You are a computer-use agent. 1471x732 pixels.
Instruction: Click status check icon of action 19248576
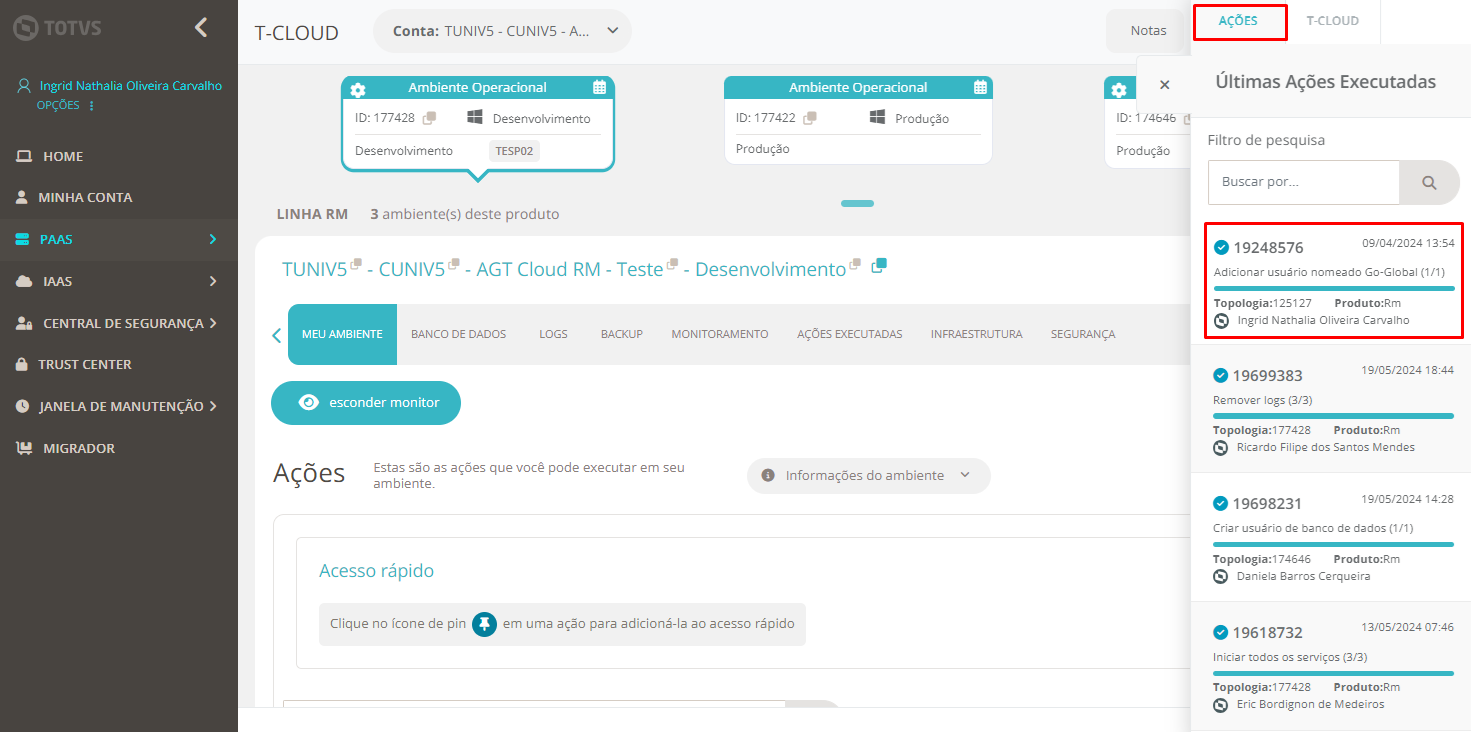click(x=1221, y=247)
